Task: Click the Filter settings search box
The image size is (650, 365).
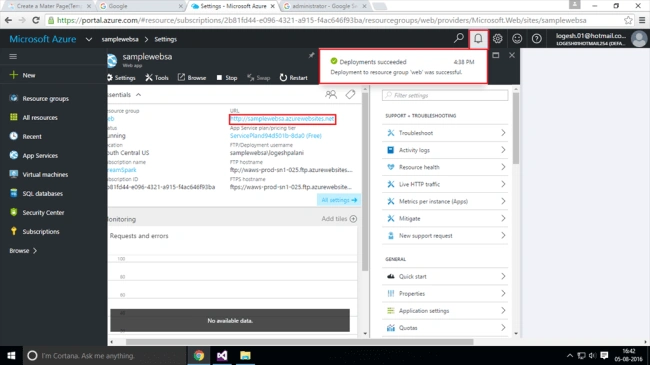Action: [445, 95]
